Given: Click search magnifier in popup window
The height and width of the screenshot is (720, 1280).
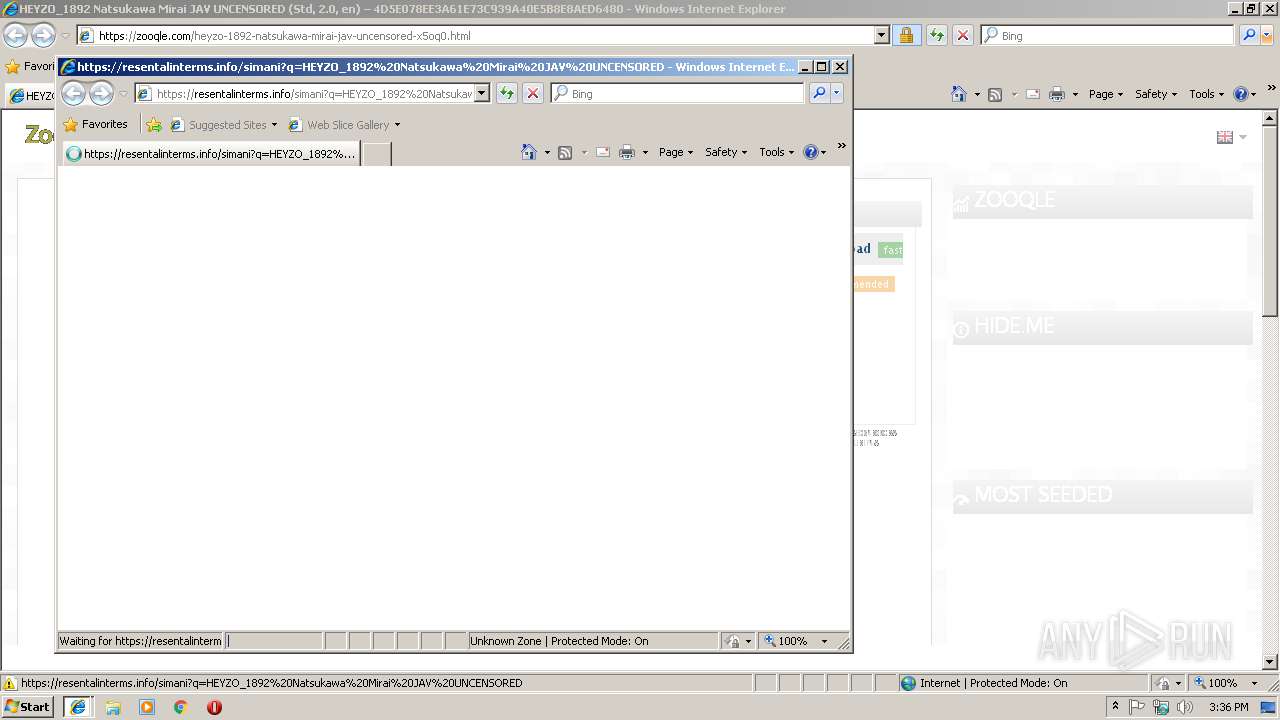Looking at the screenshot, I should point(819,93).
